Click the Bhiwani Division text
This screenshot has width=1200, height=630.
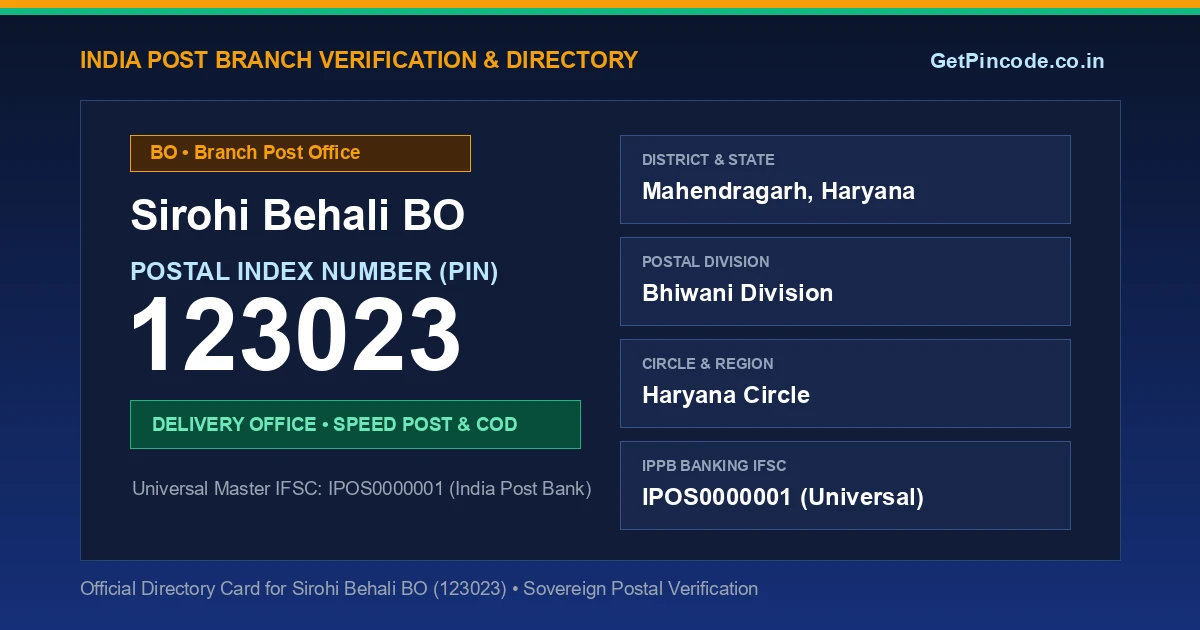pos(737,293)
